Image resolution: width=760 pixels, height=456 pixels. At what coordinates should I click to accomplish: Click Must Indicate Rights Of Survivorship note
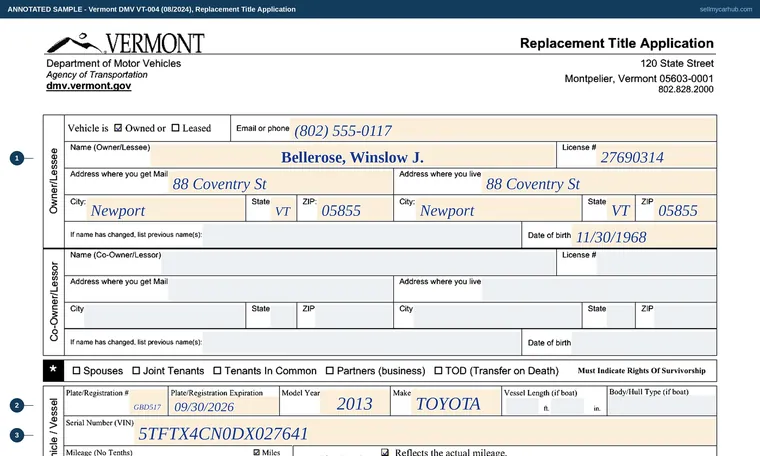[x=641, y=371]
